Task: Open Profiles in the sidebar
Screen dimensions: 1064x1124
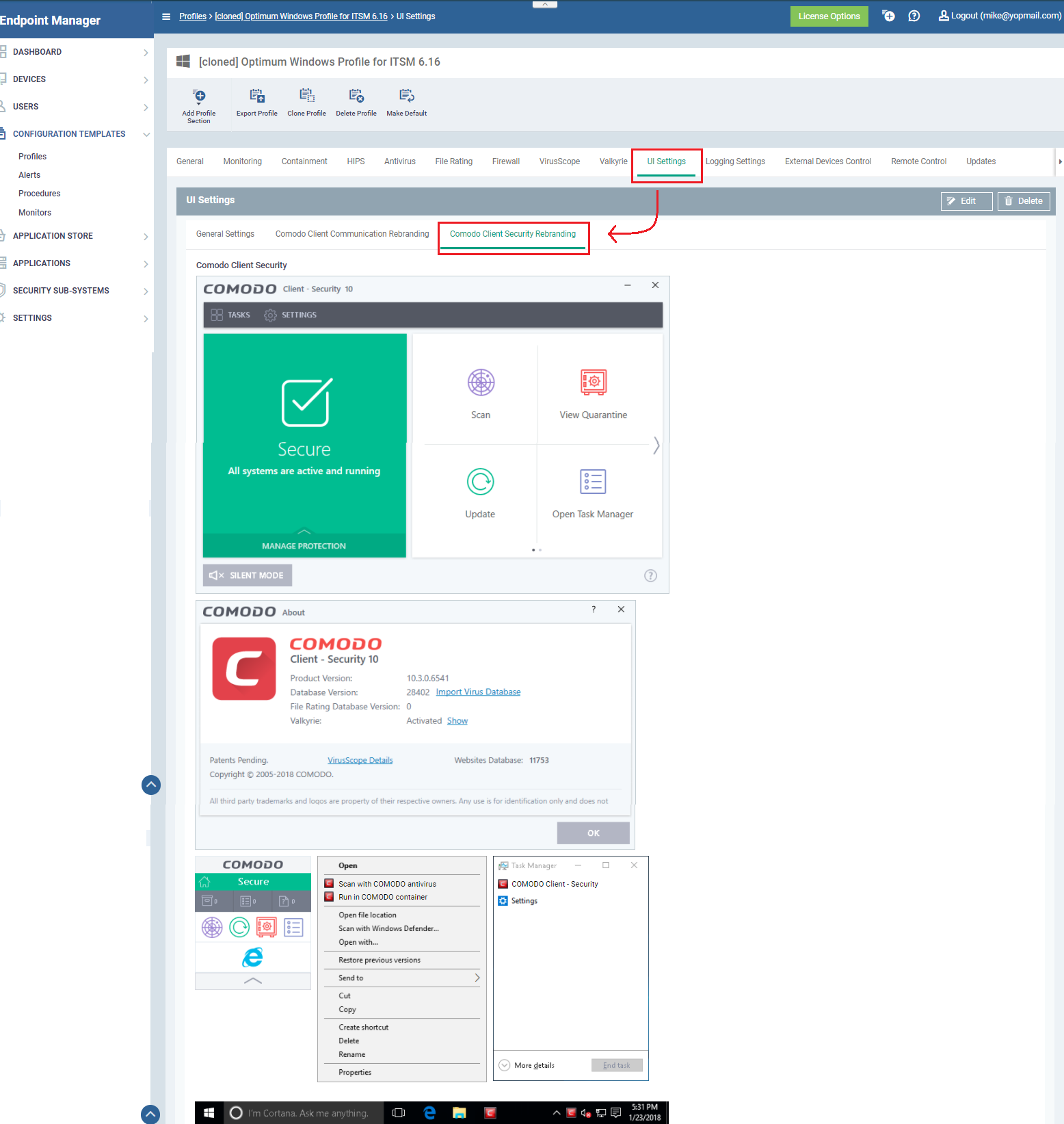Action: [x=33, y=157]
